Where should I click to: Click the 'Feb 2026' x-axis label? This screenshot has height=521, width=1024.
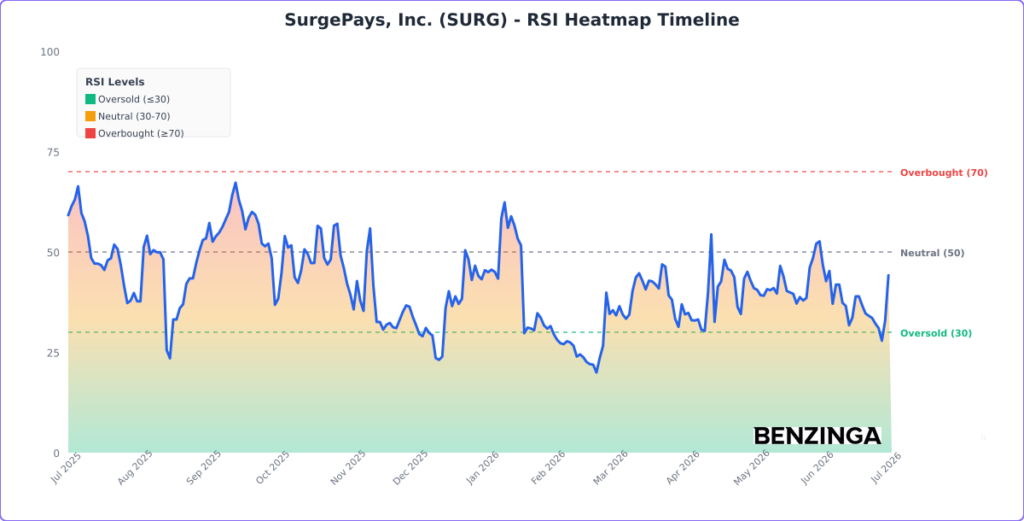549,467
